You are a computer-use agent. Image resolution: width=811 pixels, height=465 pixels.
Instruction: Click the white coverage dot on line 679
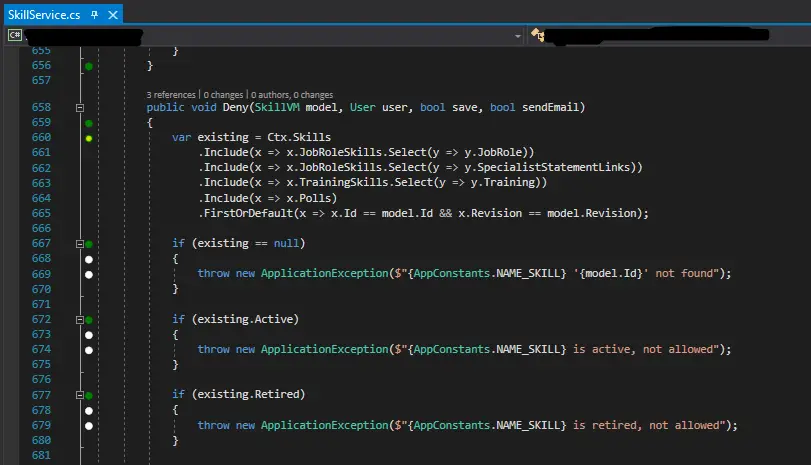(89, 426)
